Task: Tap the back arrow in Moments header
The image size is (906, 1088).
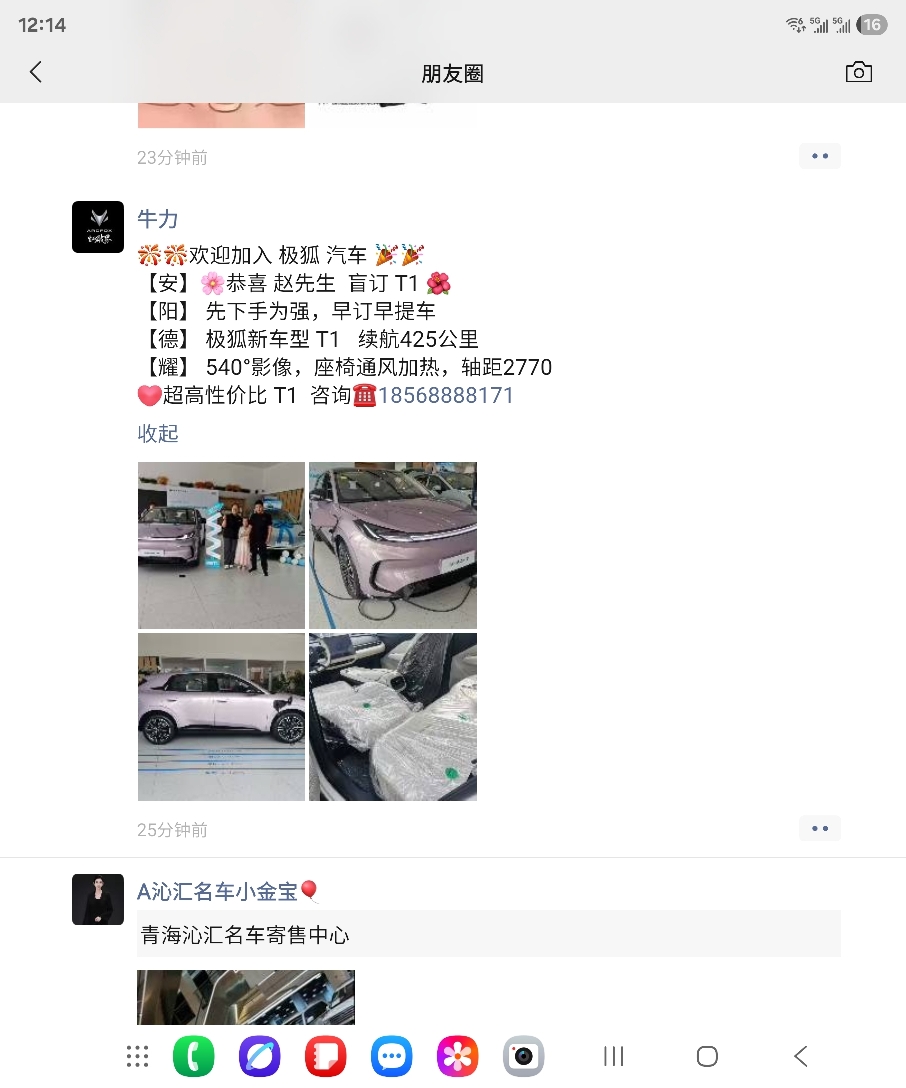Action: [36, 71]
